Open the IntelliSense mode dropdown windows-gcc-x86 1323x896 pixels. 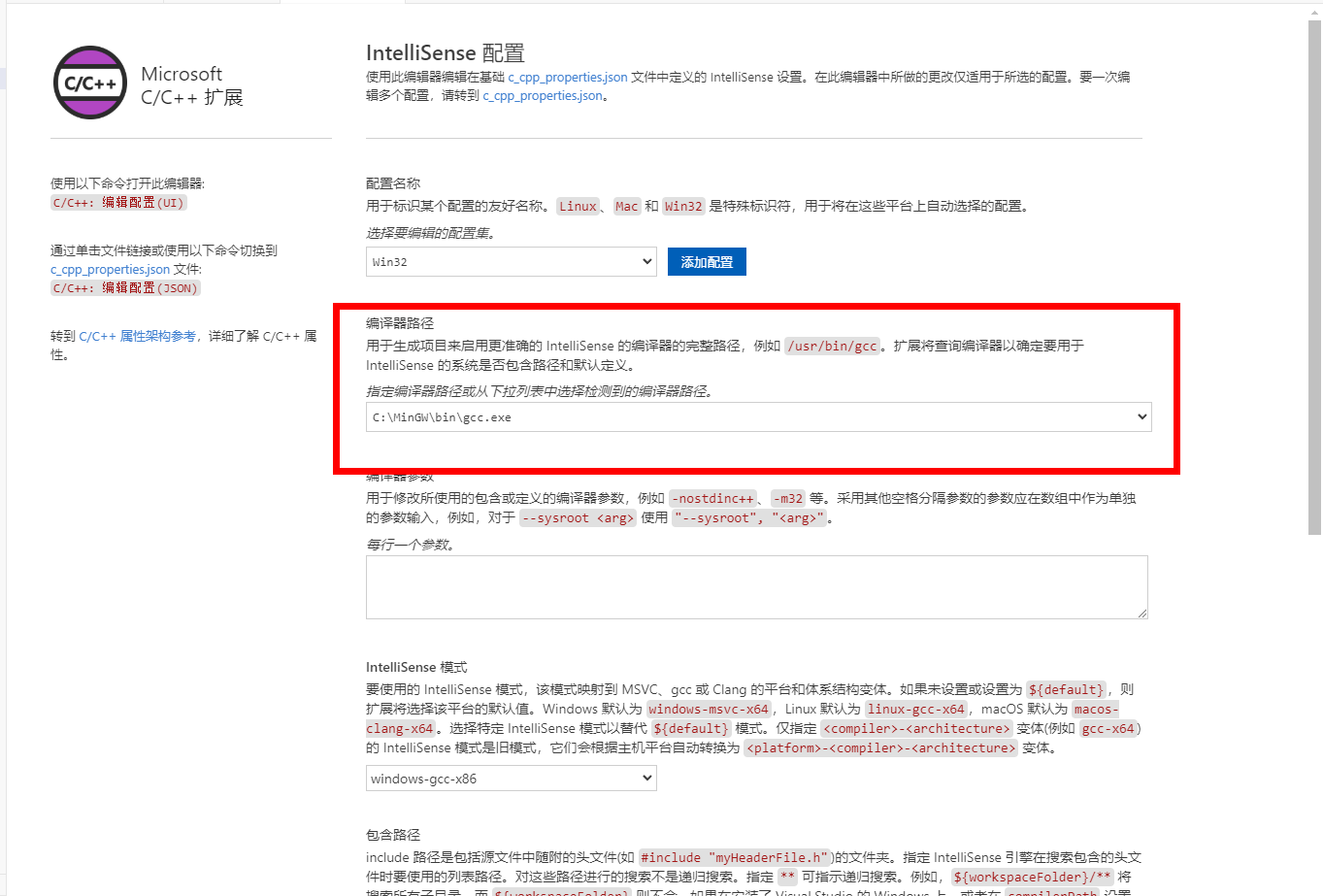(512, 779)
